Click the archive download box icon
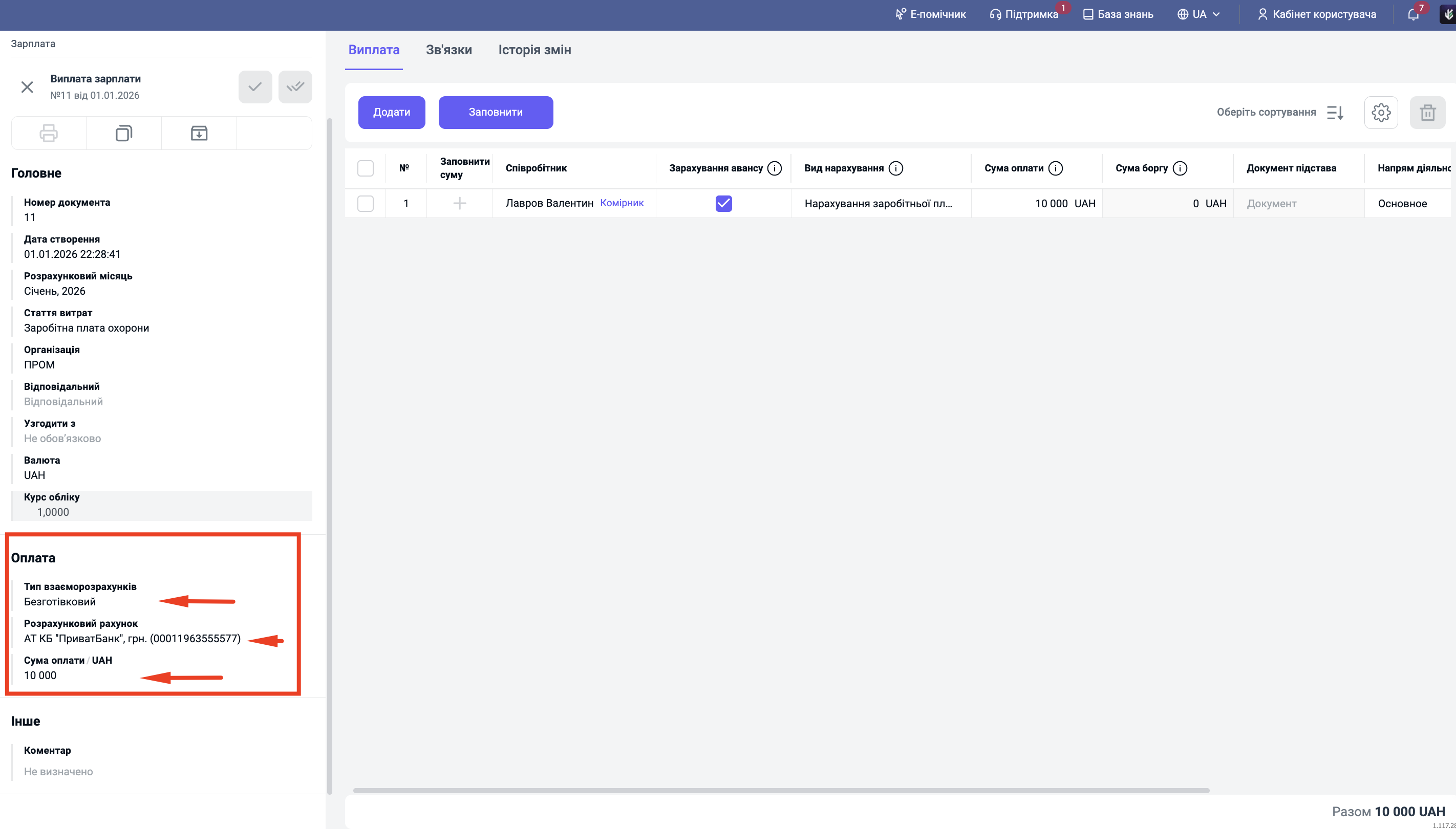Image resolution: width=1456 pixels, height=829 pixels. [199, 133]
